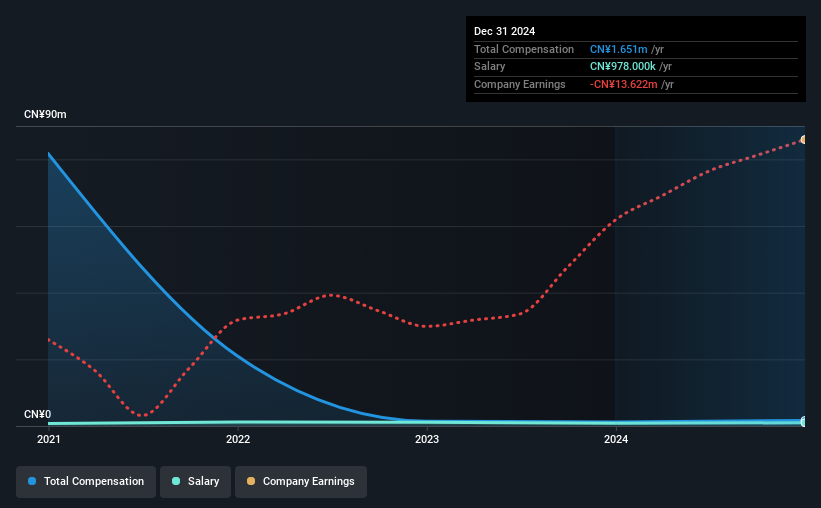
Task: Click the -CN¥13.622m company earnings value
Action: [x=624, y=84]
